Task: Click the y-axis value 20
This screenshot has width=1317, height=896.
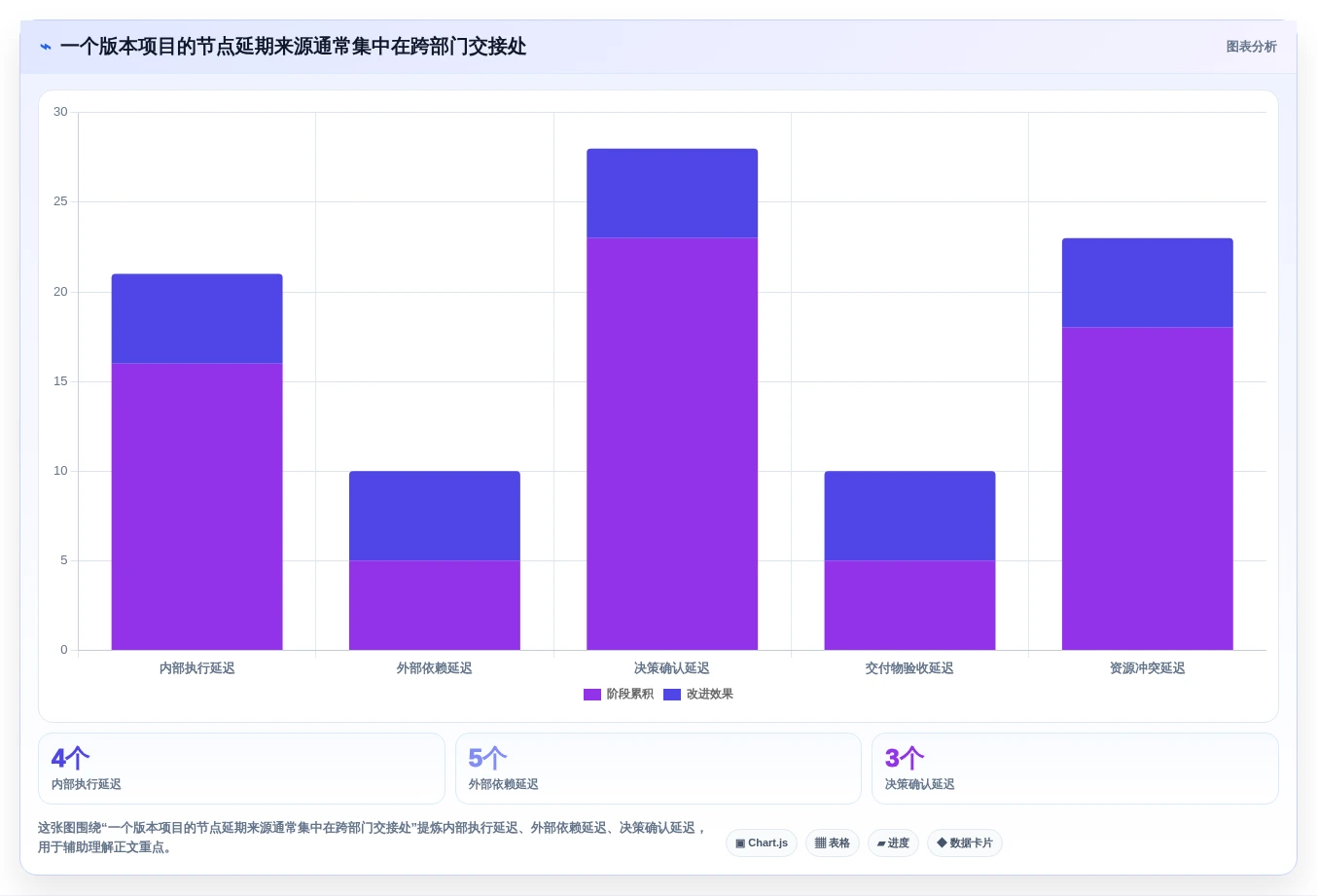Action: coord(61,292)
